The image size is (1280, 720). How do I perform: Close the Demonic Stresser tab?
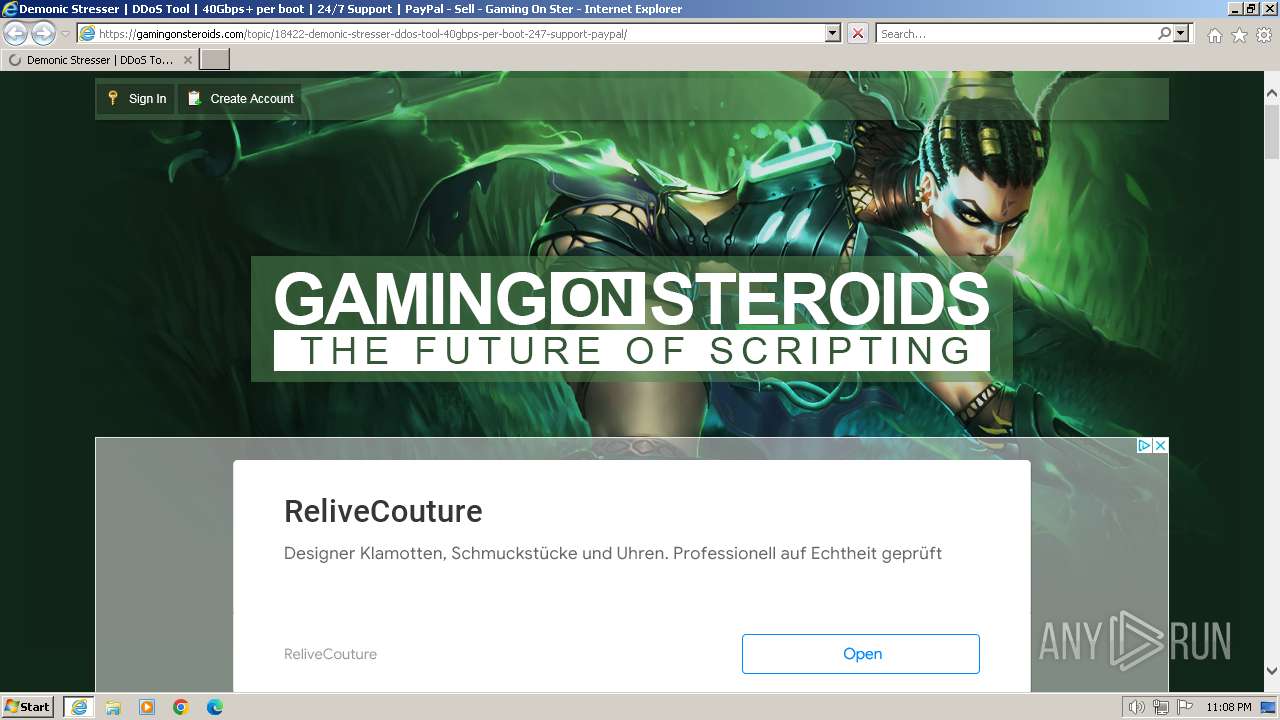[x=187, y=60]
